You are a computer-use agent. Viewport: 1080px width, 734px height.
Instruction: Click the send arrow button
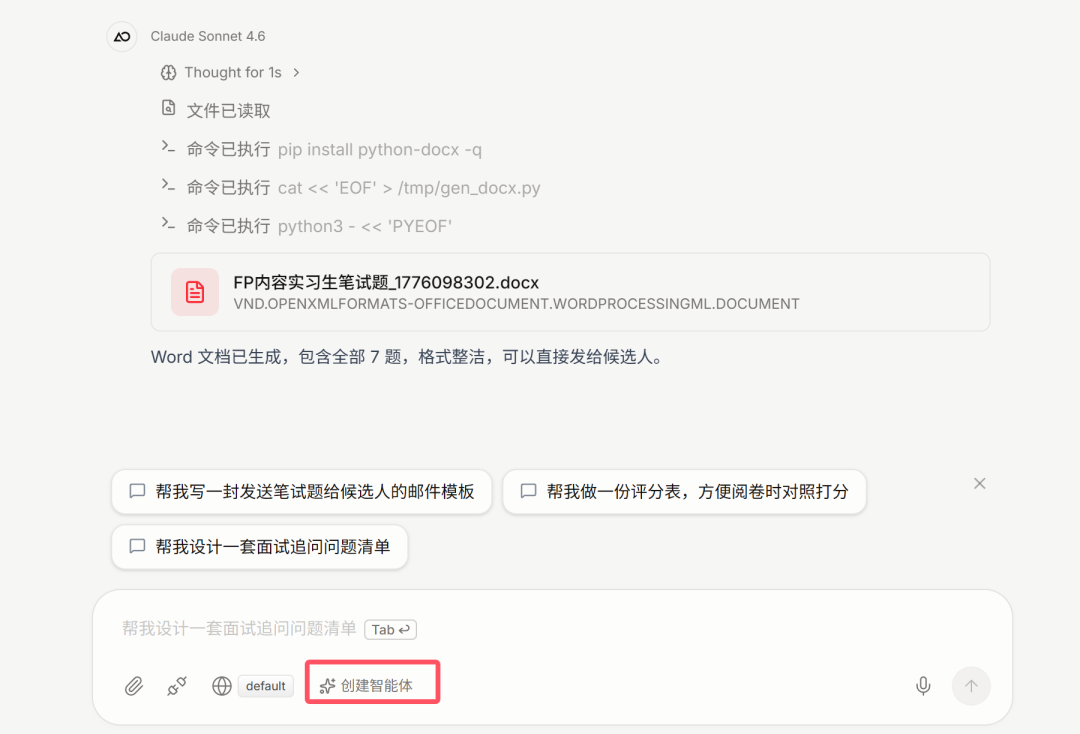tap(971, 686)
